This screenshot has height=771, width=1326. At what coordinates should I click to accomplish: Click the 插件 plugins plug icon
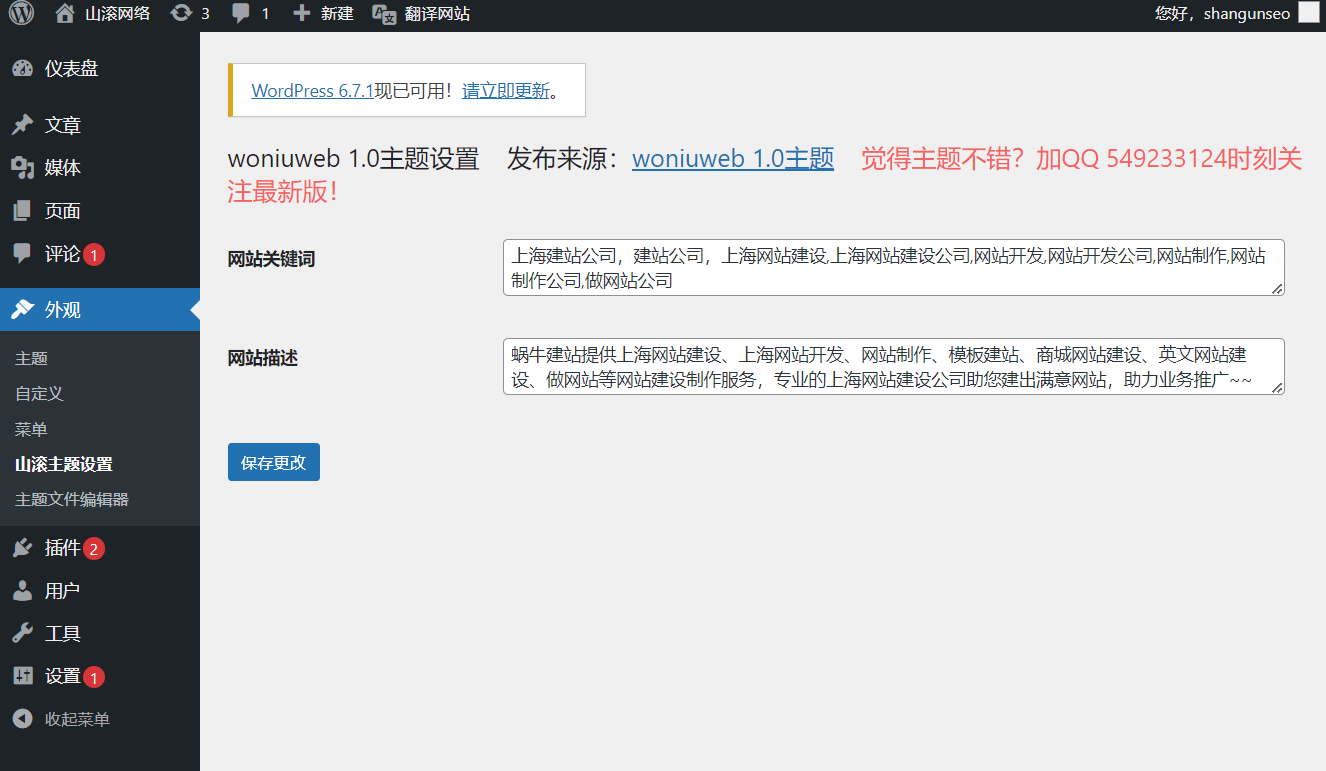22,548
